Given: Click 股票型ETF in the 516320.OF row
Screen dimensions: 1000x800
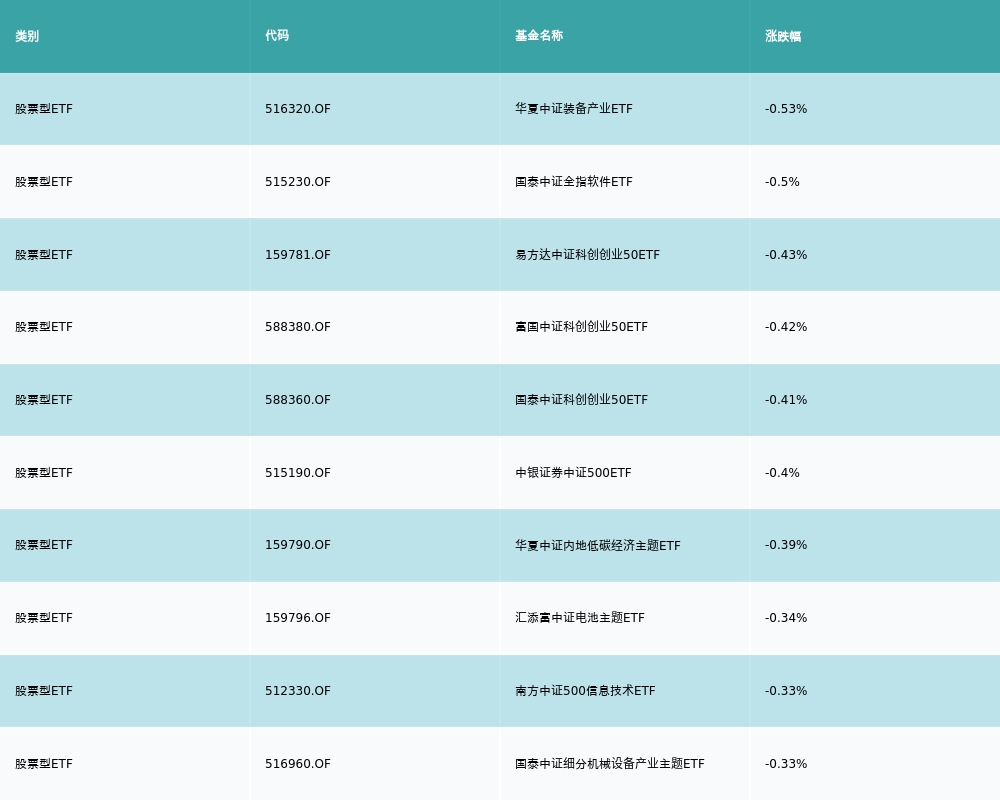Looking at the screenshot, I should [44, 109].
